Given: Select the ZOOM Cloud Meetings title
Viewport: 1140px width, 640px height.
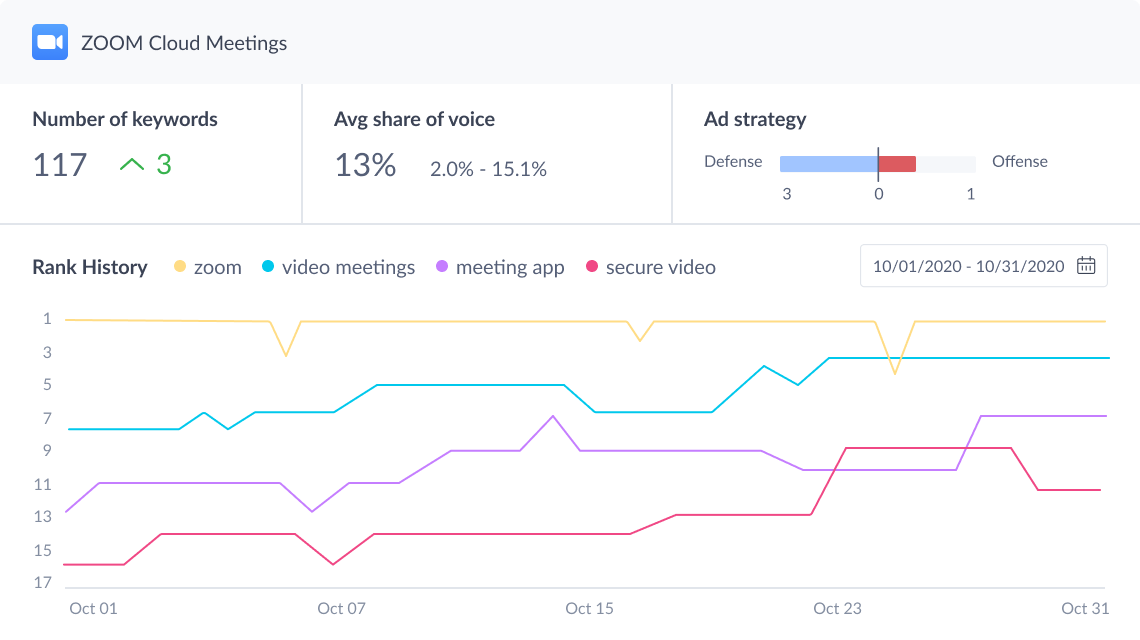Looking at the screenshot, I should (x=184, y=43).
